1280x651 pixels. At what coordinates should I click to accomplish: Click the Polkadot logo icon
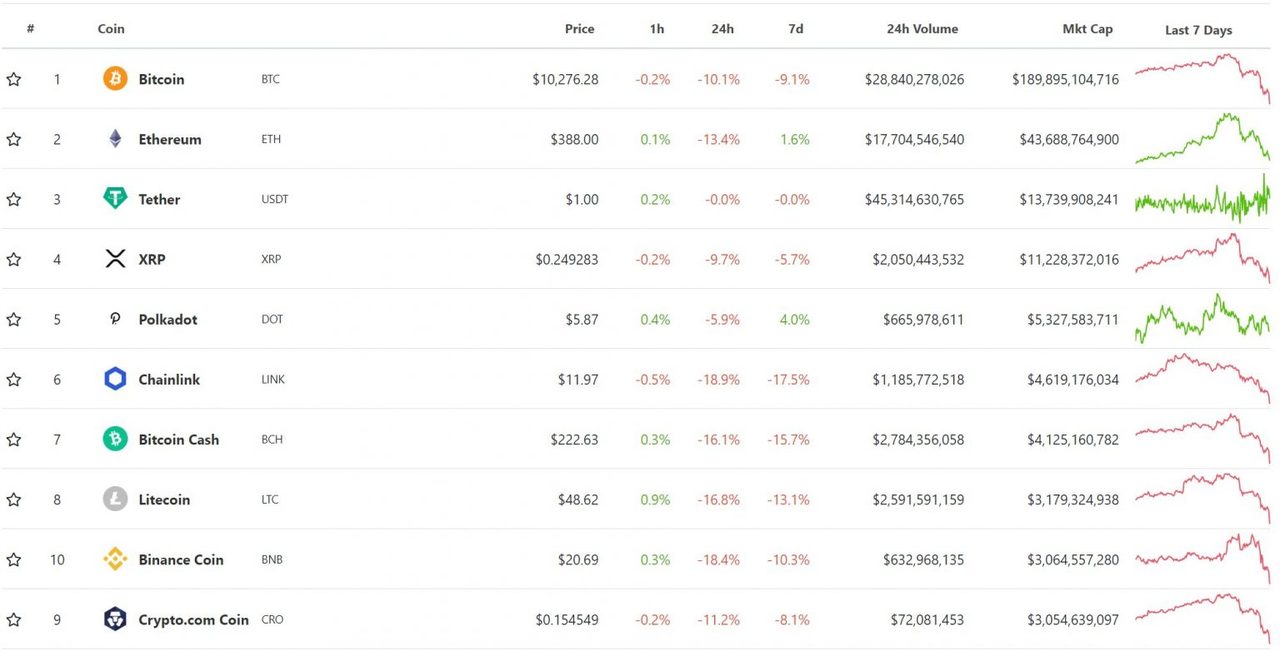(x=115, y=319)
